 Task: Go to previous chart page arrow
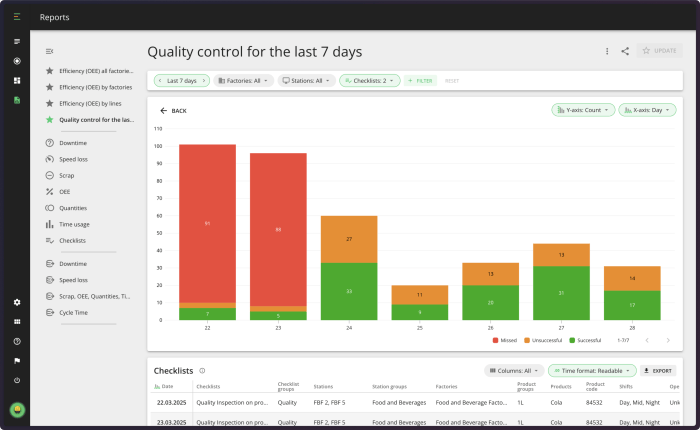tap(647, 340)
